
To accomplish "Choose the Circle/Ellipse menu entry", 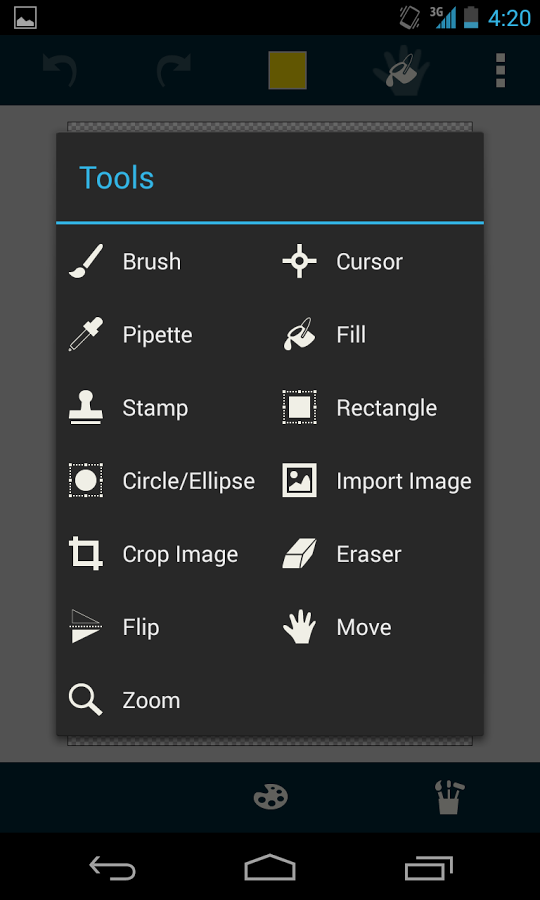I will pos(162,481).
